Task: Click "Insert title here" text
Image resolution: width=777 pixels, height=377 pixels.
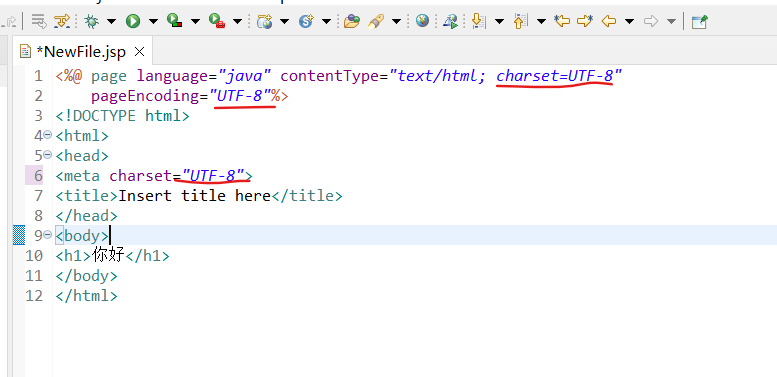Action: (194, 196)
